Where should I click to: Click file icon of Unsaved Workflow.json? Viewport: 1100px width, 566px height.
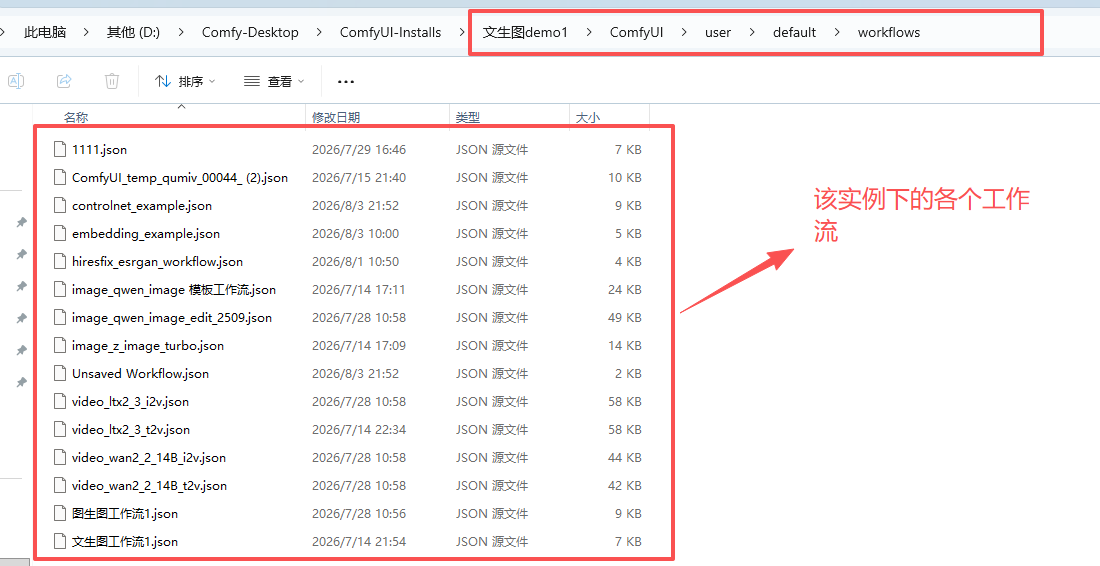(60, 374)
